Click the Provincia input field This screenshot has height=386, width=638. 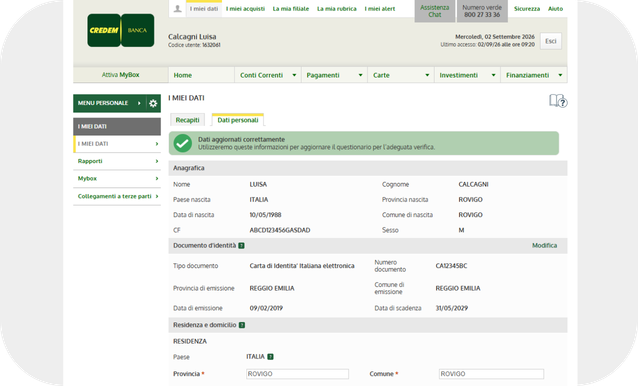coord(297,374)
